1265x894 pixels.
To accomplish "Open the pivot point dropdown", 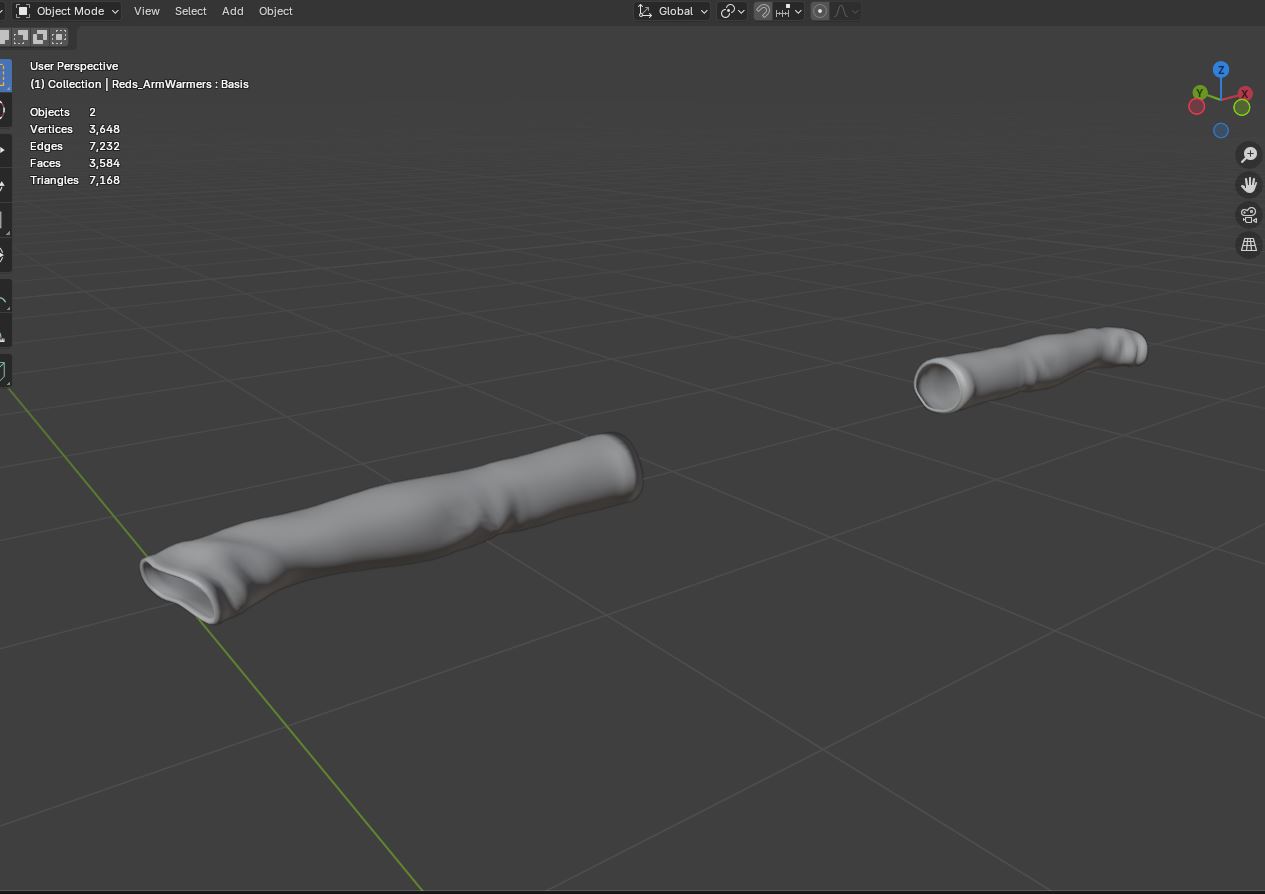I will (x=733, y=11).
